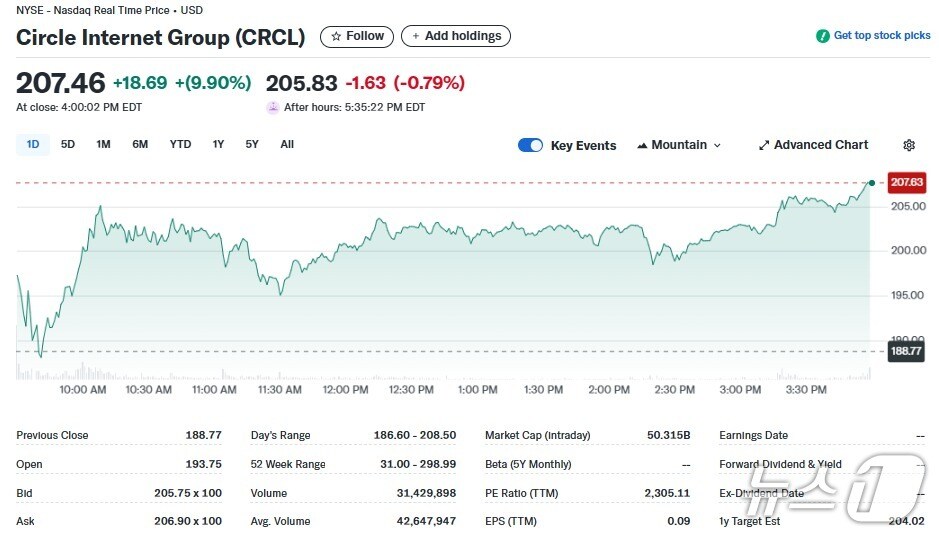Switch to the 5D time range
This screenshot has width=939, height=536.
[x=68, y=144]
